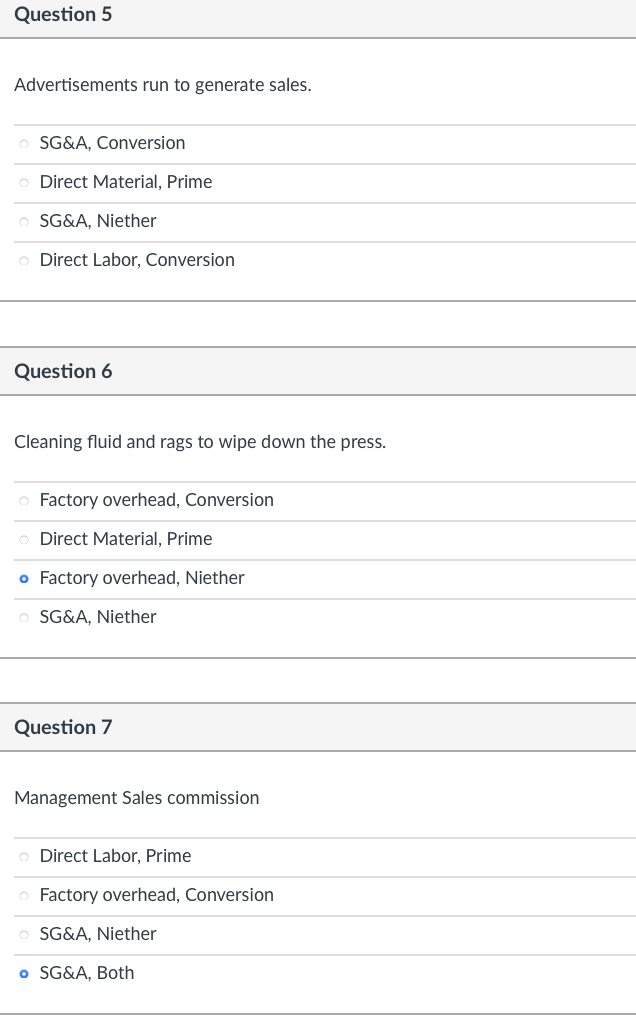Choose 'Direct Material, Prime' under Question 5
Image resolution: width=636 pixels, height=1018 pixels.
(24, 182)
